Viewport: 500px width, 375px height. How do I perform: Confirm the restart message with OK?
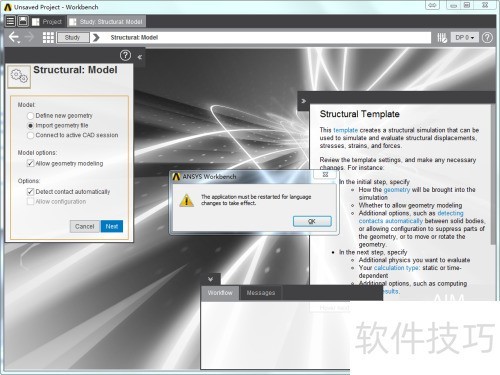pyautogui.click(x=312, y=221)
